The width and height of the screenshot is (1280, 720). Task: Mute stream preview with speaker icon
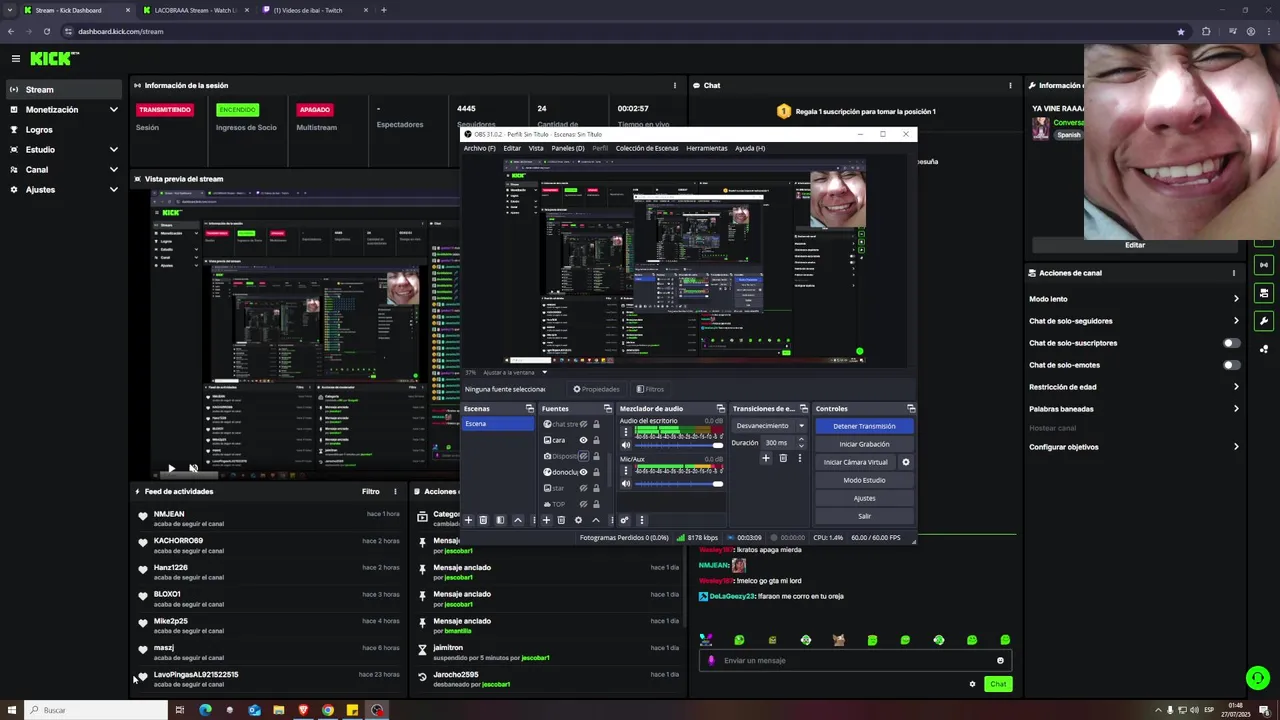coord(193,468)
